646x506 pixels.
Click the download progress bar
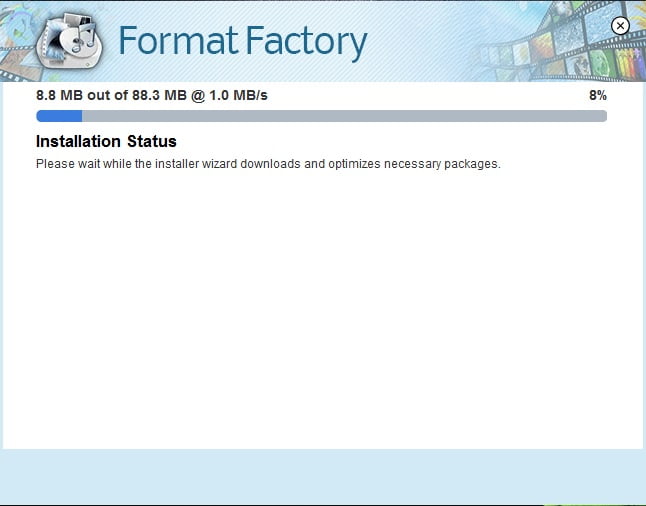click(x=321, y=116)
